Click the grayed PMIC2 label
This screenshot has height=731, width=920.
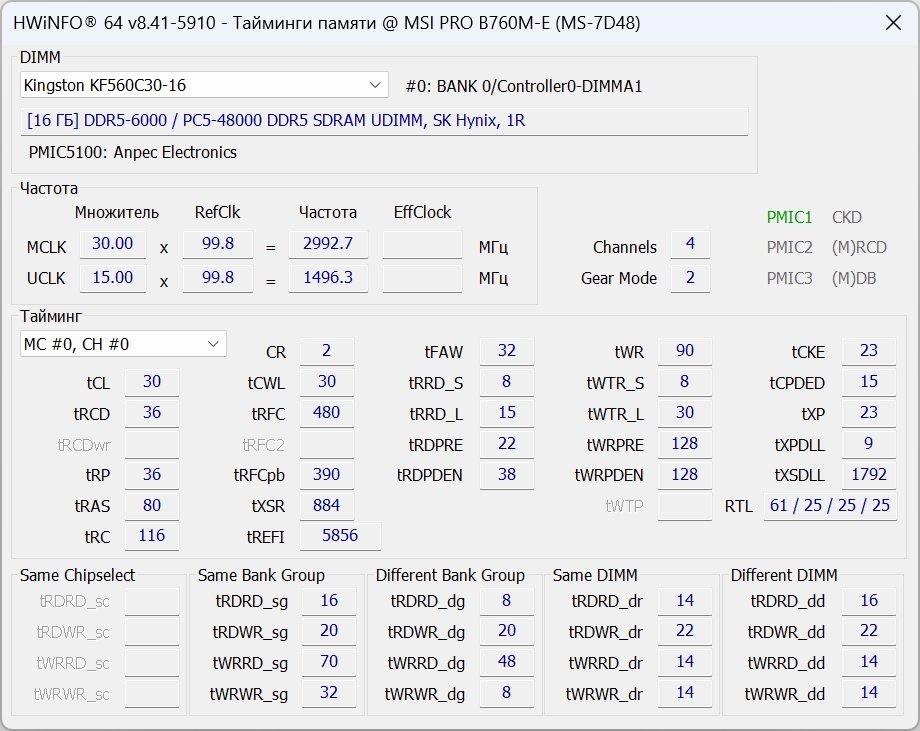click(789, 248)
